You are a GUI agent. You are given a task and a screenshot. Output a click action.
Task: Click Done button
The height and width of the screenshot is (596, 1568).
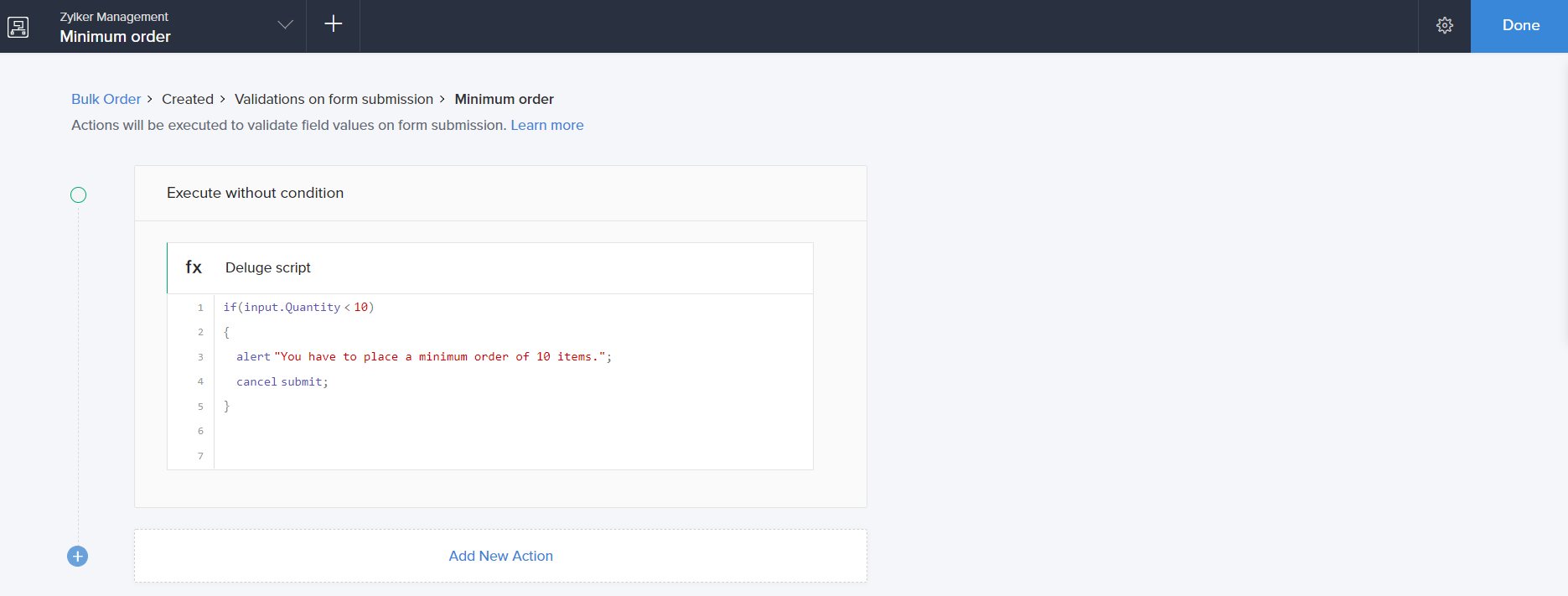coord(1519,26)
